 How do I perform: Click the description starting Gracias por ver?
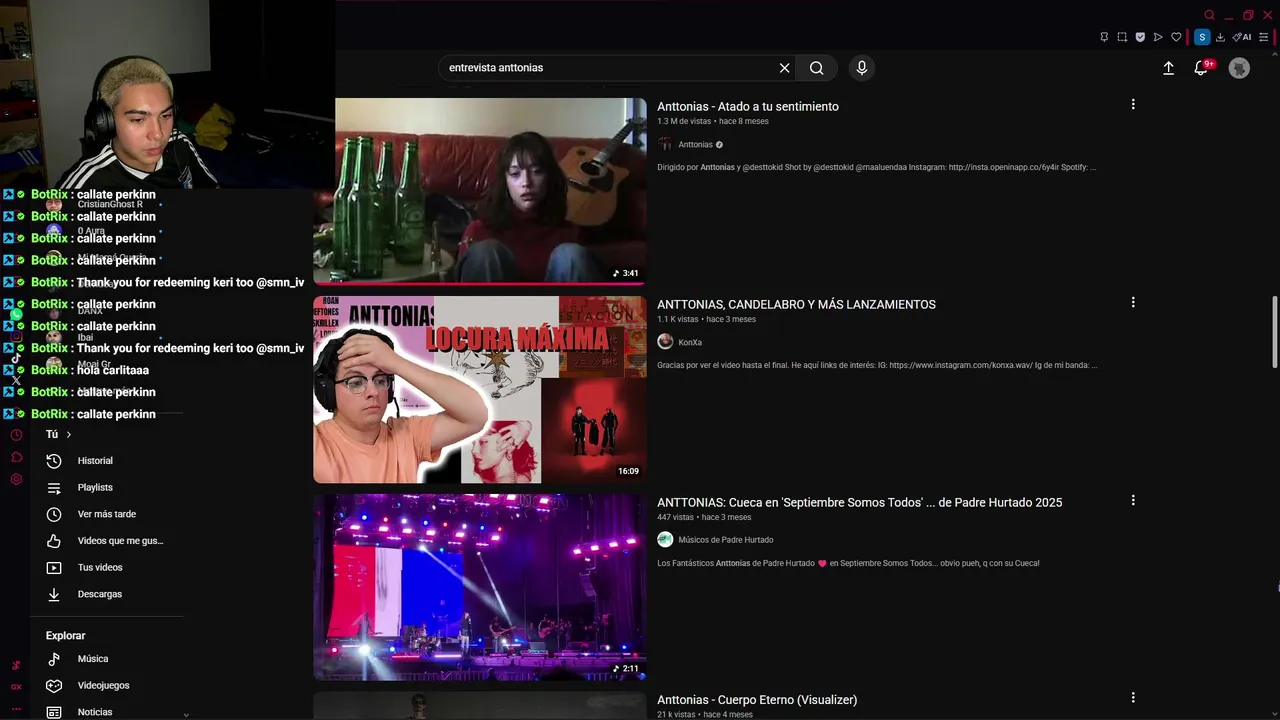click(x=877, y=365)
